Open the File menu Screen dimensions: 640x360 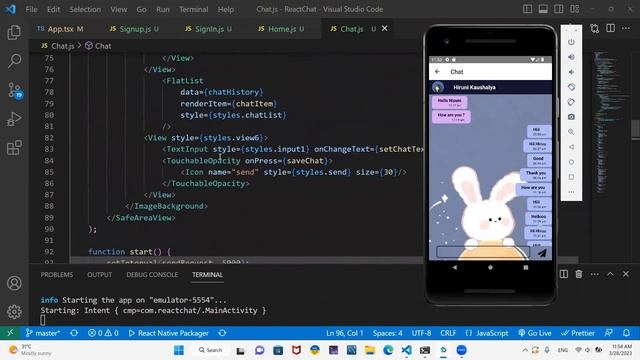tap(31, 9)
